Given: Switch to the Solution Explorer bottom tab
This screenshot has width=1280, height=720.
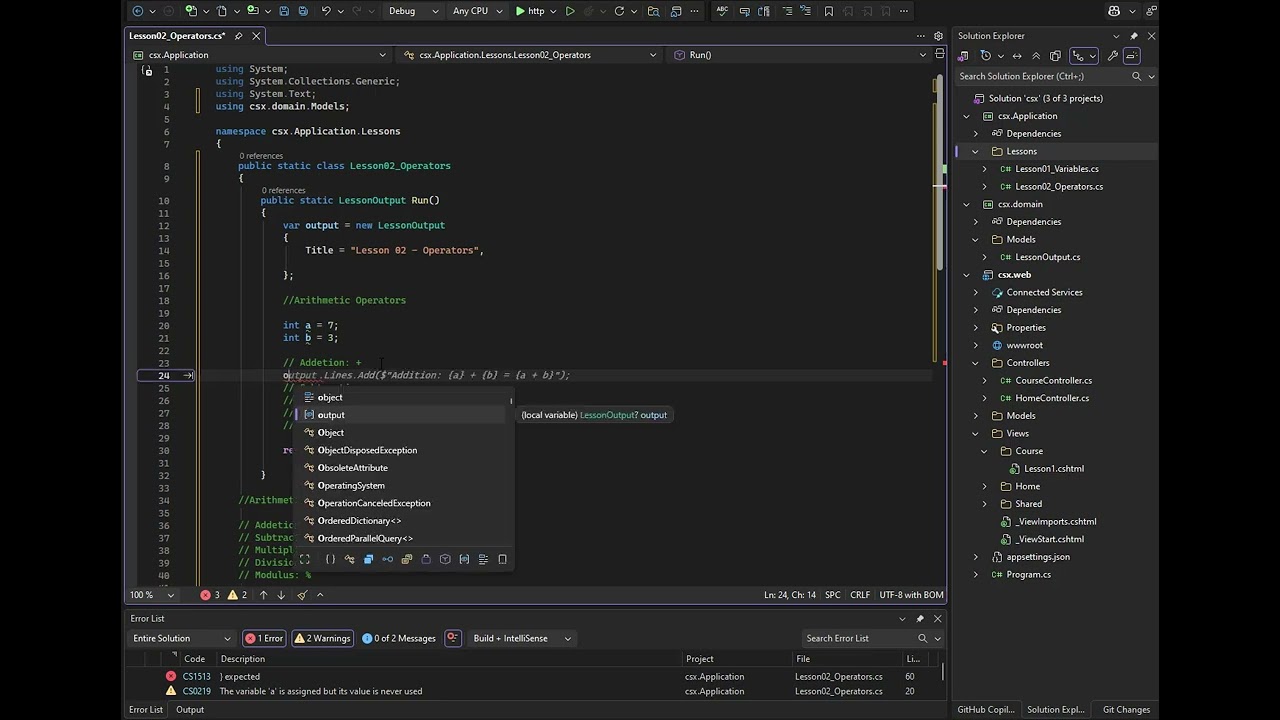Looking at the screenshot, I should coord(1056,710).
